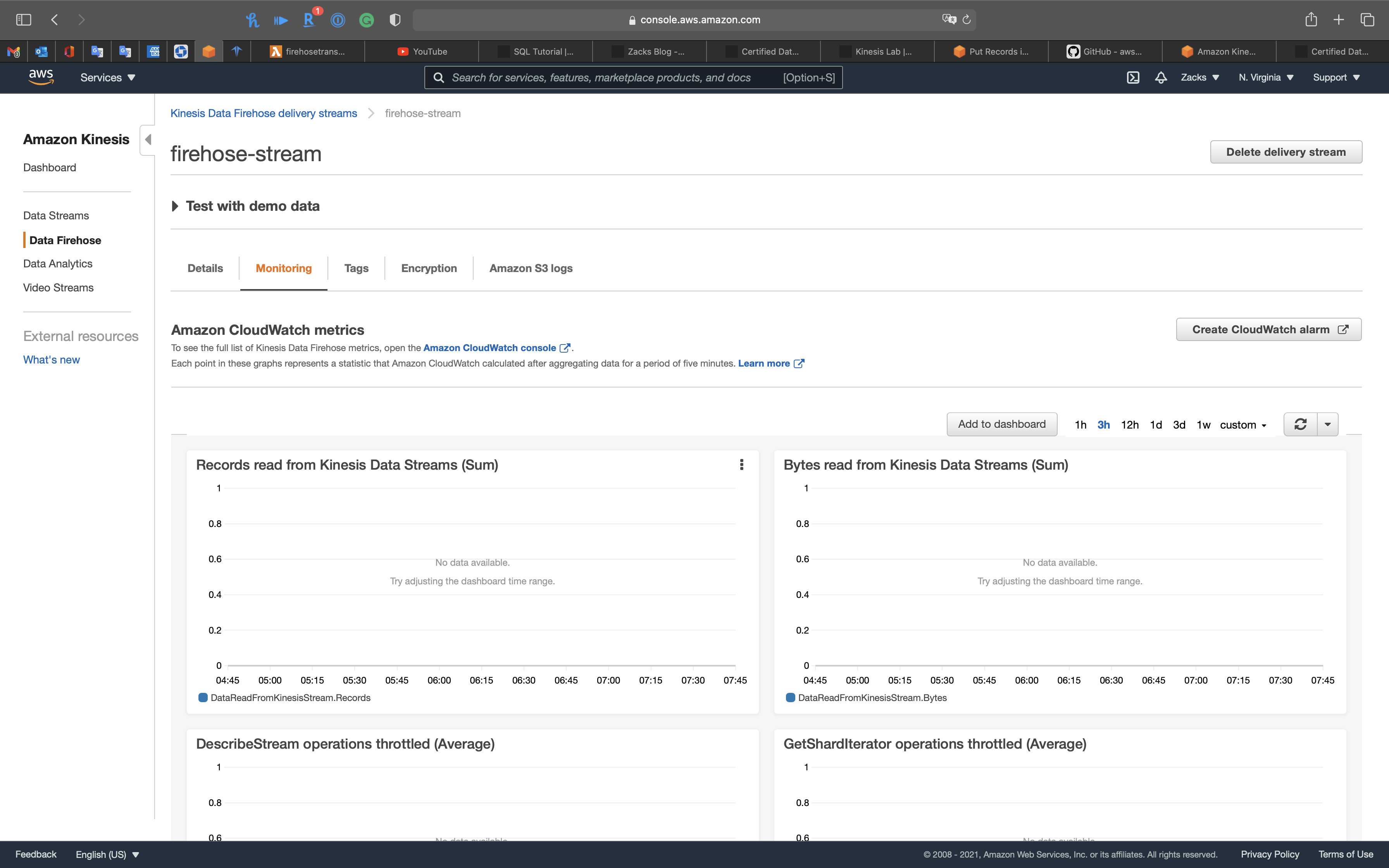The image size is (1389, 868).
Task: Select the 1h time range
Action: pos(1080,425)
